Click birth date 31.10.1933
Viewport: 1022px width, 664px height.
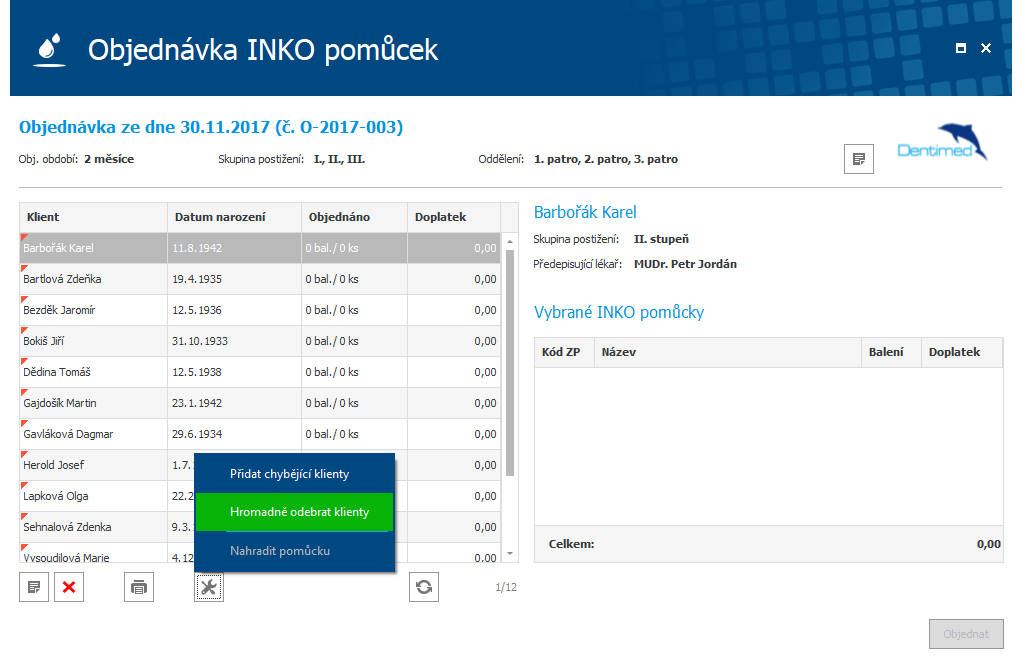tap(200, 341)
